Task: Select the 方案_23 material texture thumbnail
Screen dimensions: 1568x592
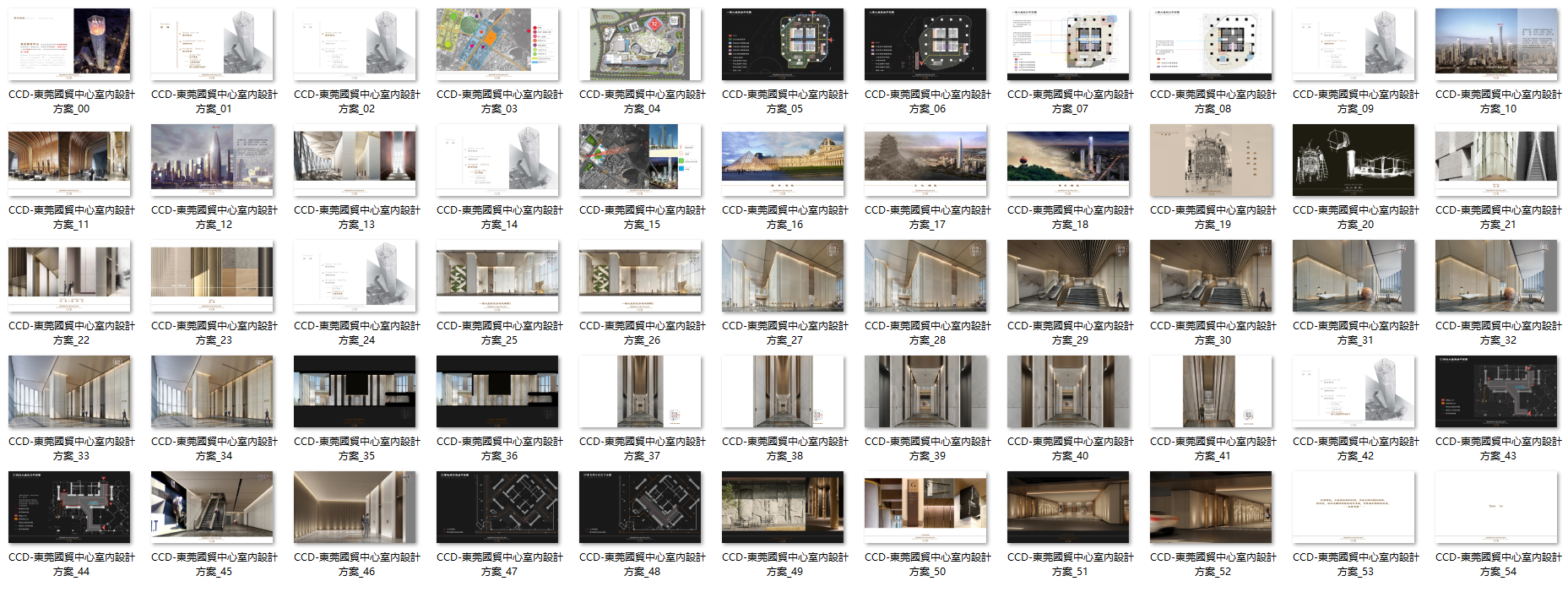Action: [x=212, y=274]
